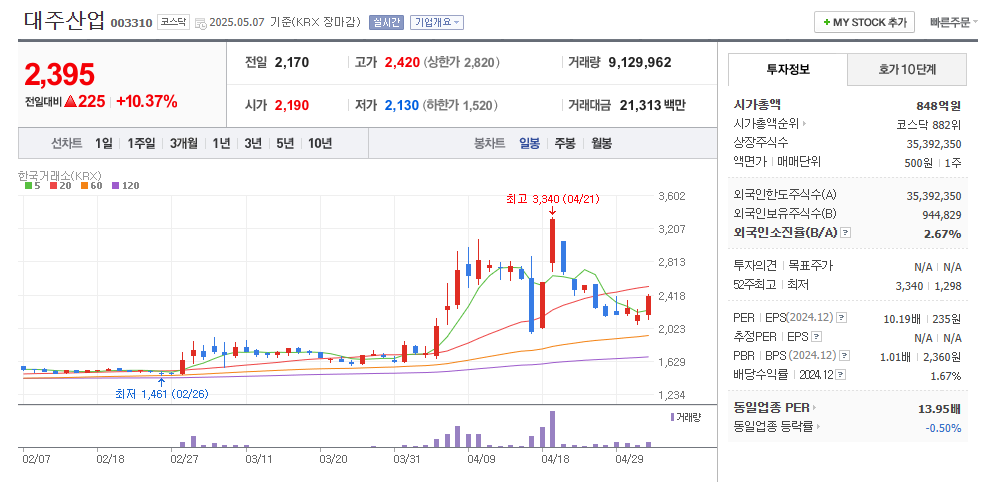992x482 pixels.
Task: Switch to the 호가10단계 tab
Action: tap(907, 70)
